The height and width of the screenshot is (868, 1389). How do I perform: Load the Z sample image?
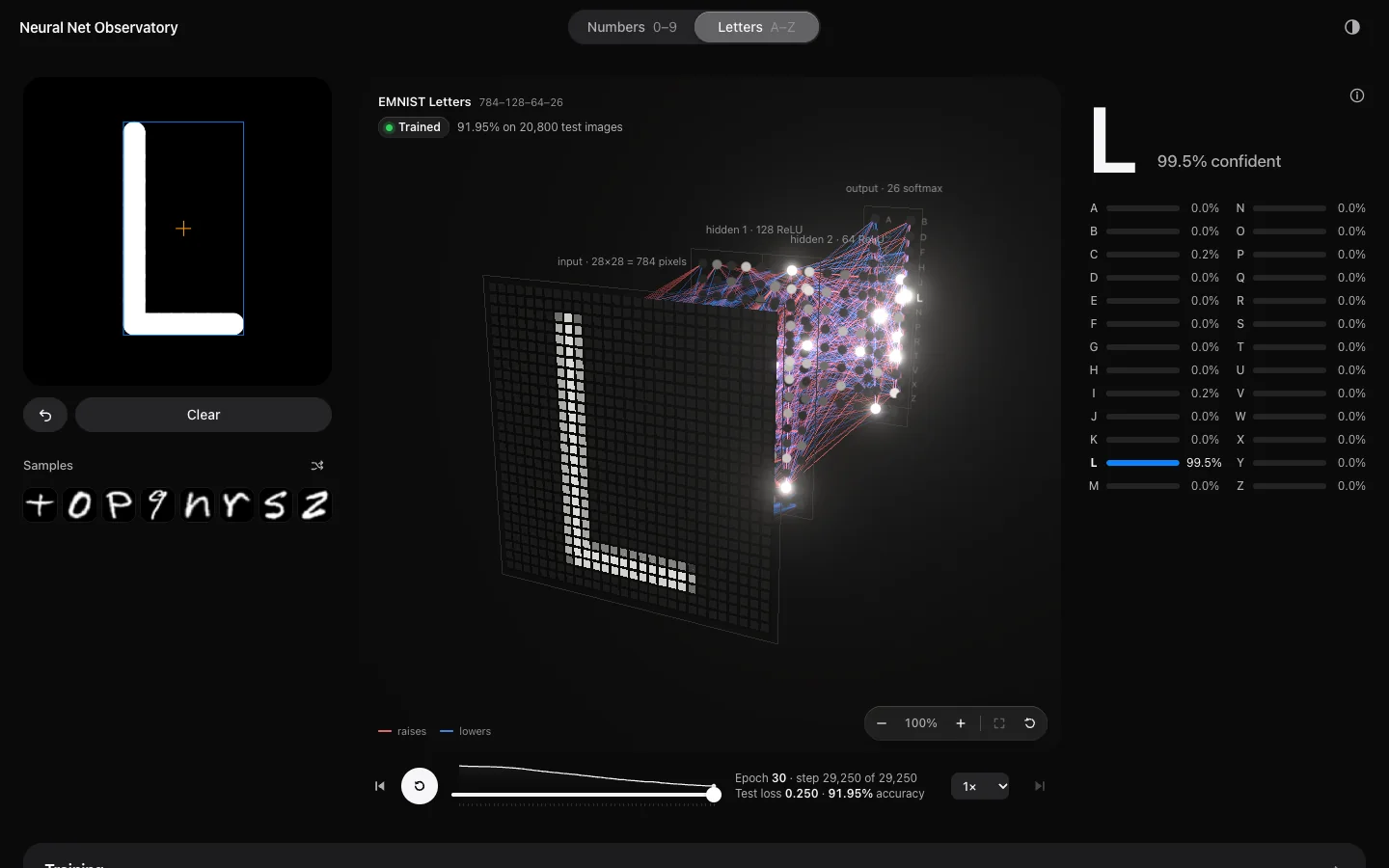(x=314, y=504)
